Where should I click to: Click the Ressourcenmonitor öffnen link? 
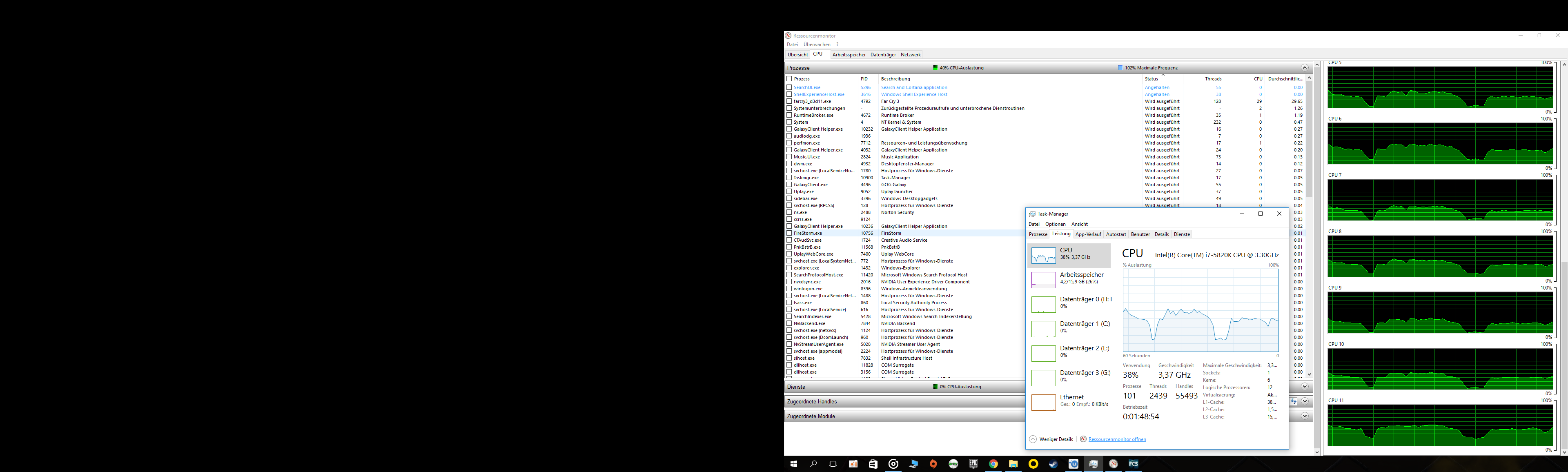point(1117,439)
